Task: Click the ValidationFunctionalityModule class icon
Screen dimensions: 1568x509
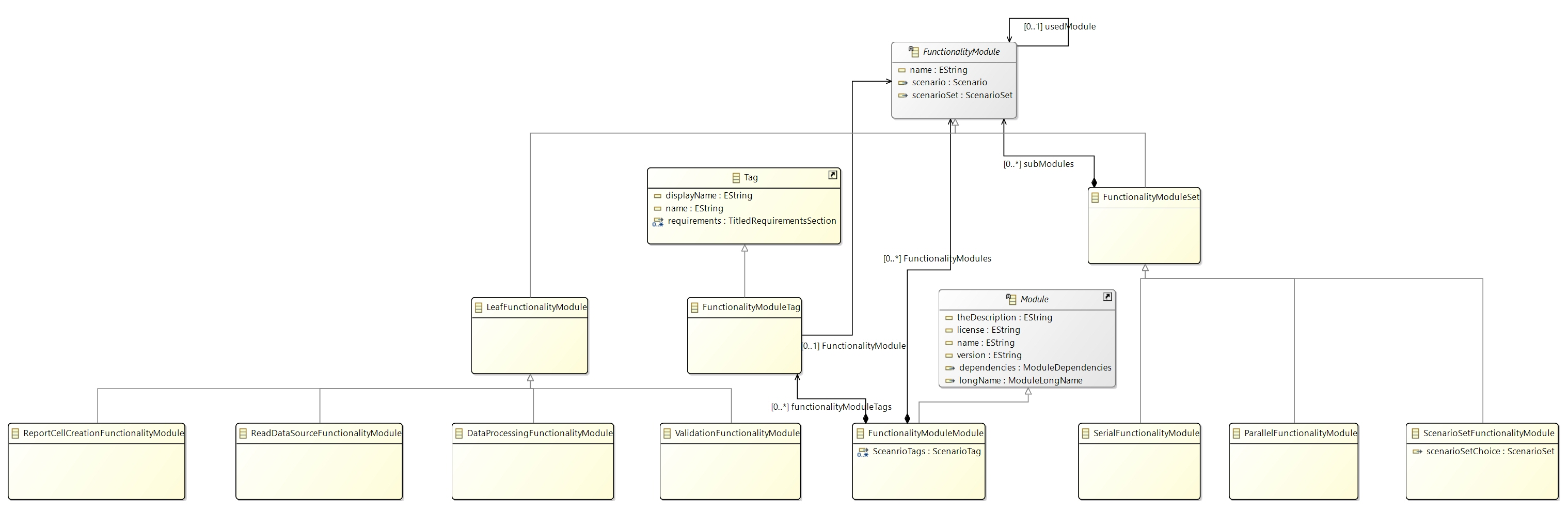Action: tap(667, 434)
